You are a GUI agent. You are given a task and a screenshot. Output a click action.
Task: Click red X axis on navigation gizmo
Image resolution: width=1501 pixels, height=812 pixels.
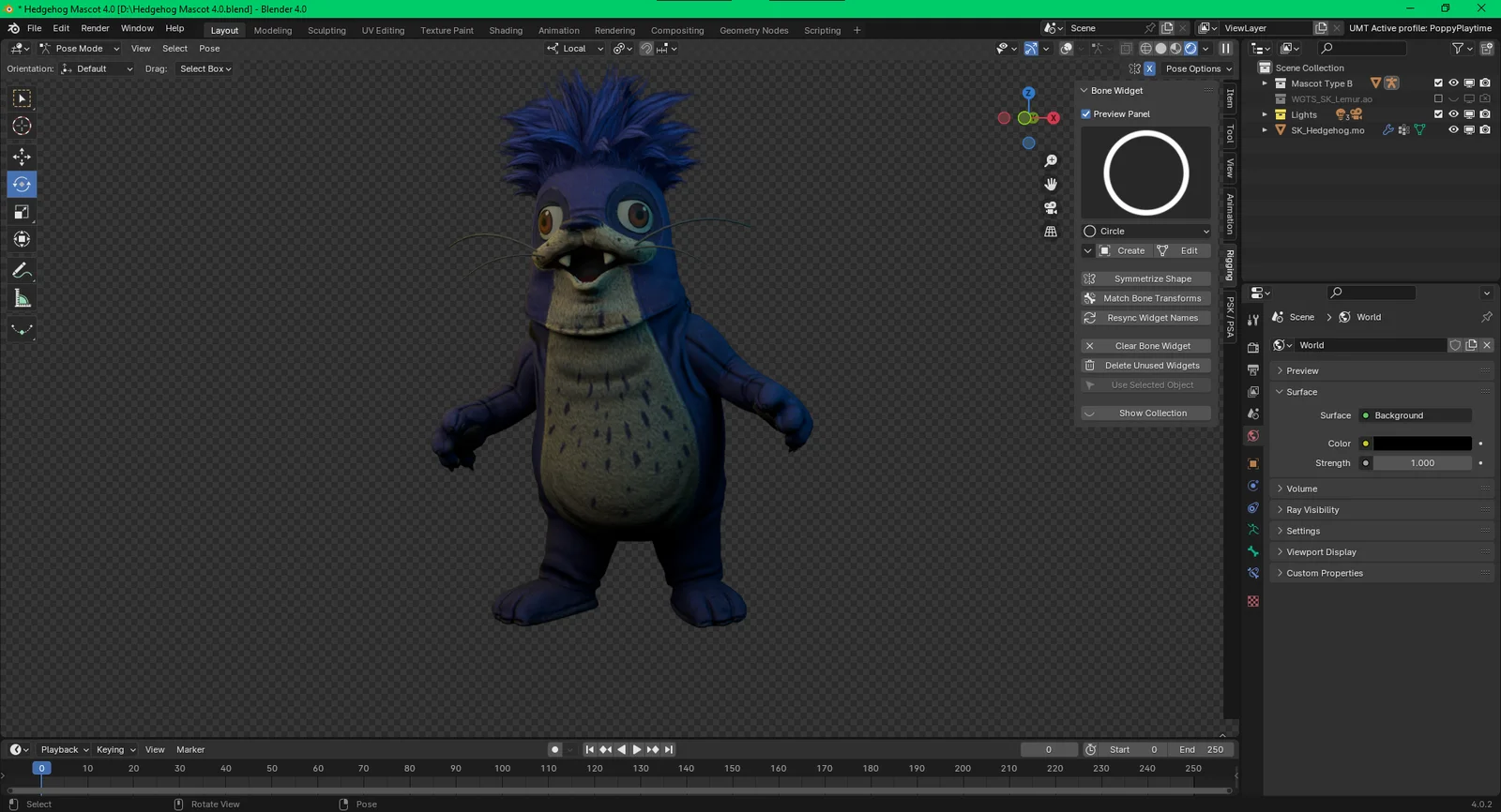click(x=1054, y=118)
